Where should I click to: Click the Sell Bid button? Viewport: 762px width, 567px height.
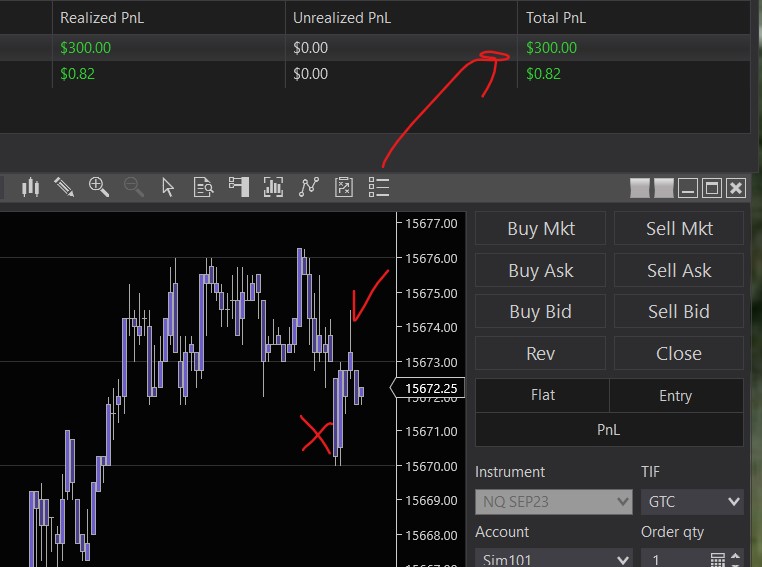[x=679, y=311]
